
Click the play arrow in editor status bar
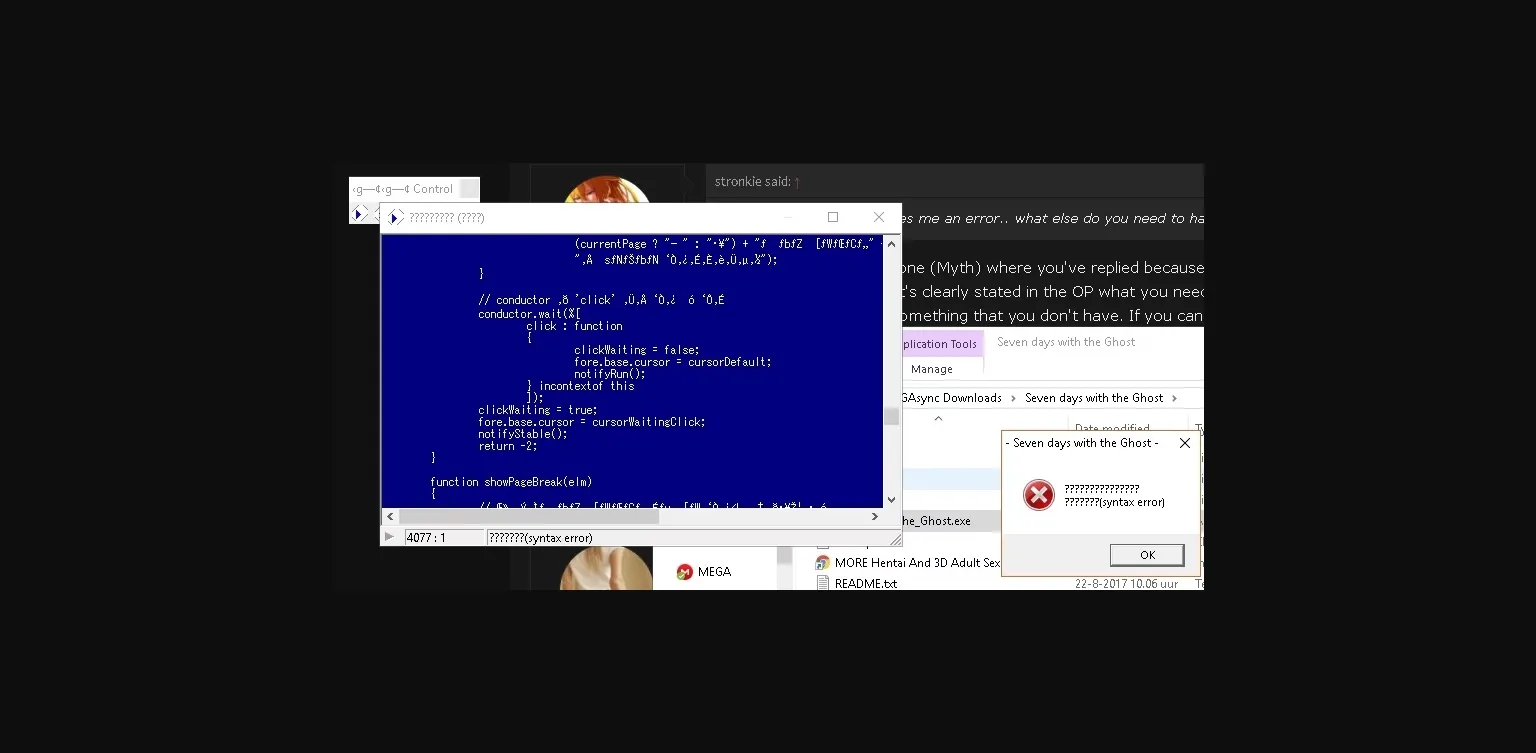[390, 538]
